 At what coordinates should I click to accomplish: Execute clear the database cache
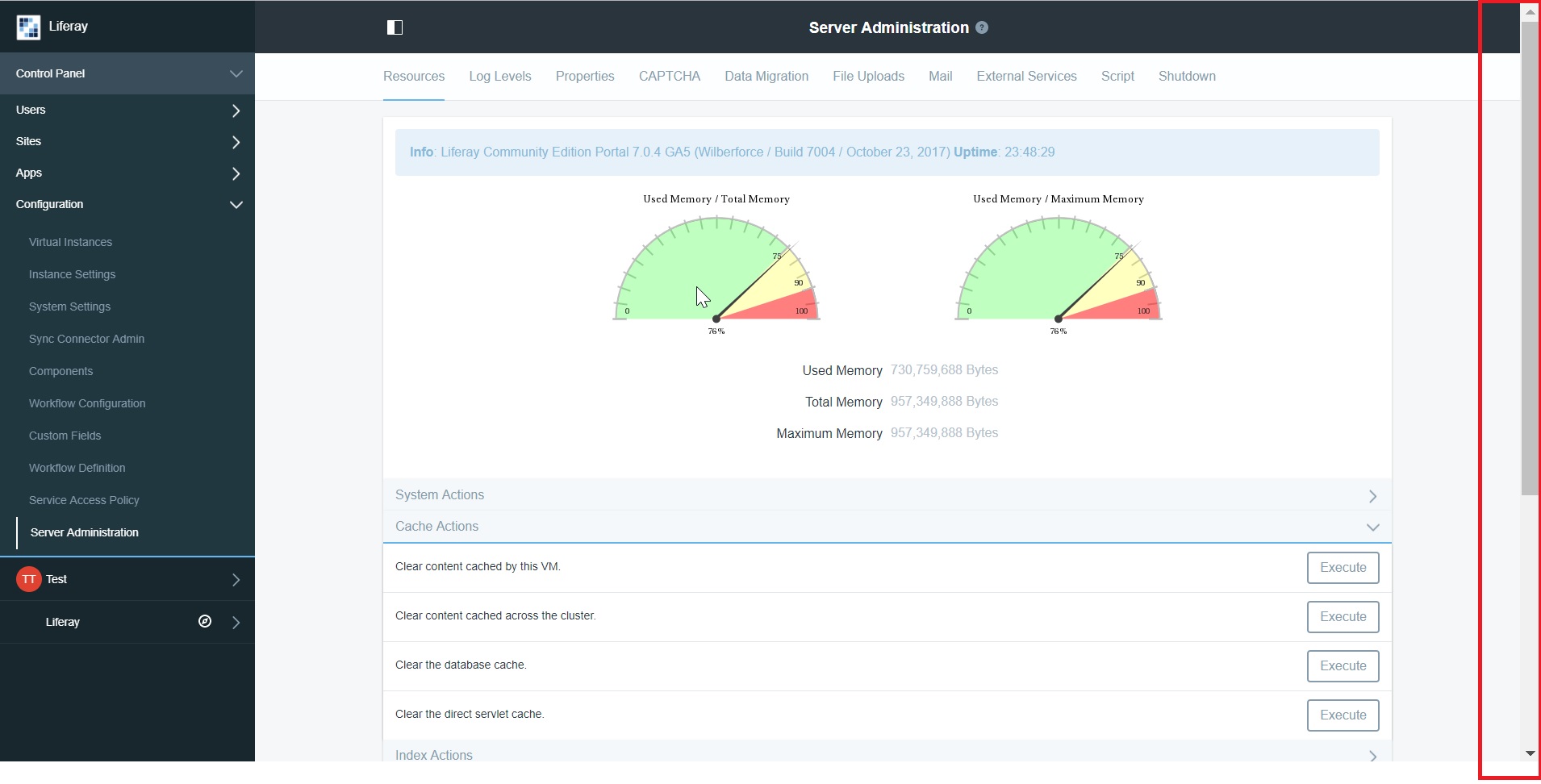point(1343,666)
